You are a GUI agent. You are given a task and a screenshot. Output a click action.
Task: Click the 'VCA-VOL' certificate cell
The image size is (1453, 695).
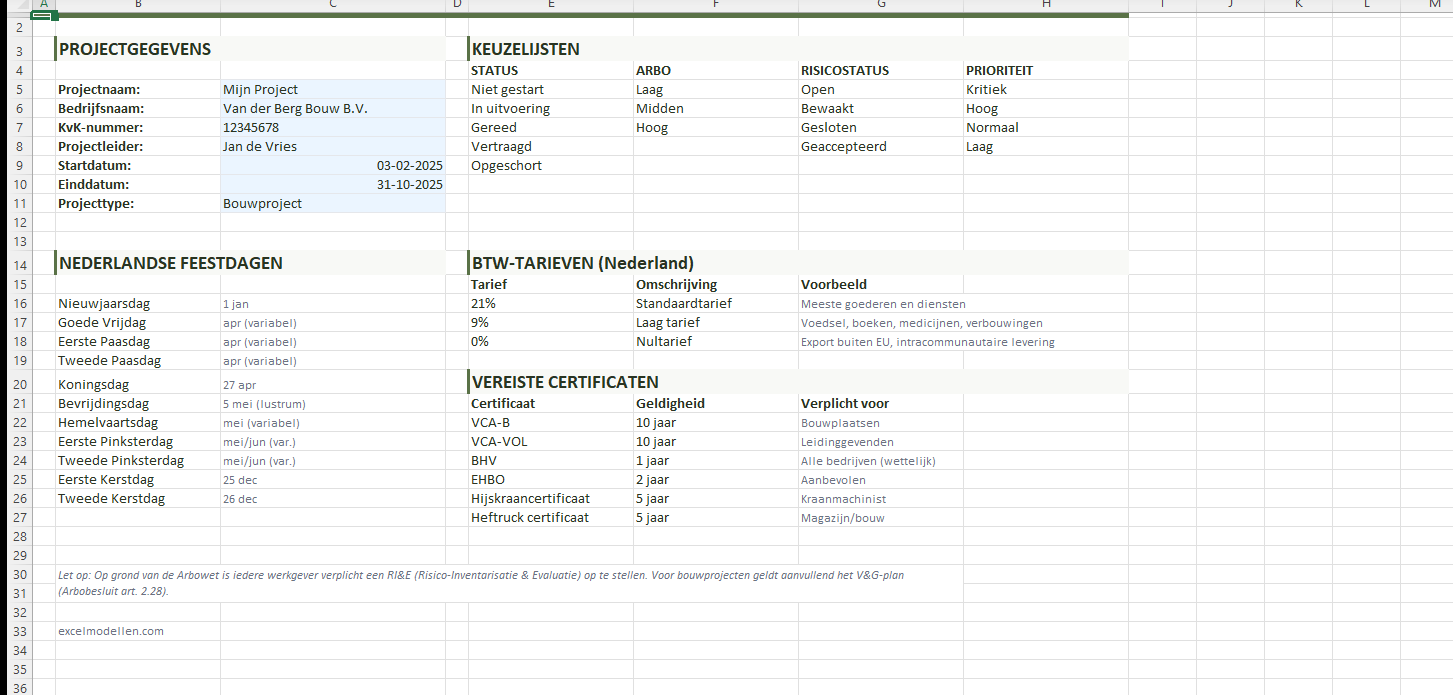pyautogui.click(x=499, y=442)
